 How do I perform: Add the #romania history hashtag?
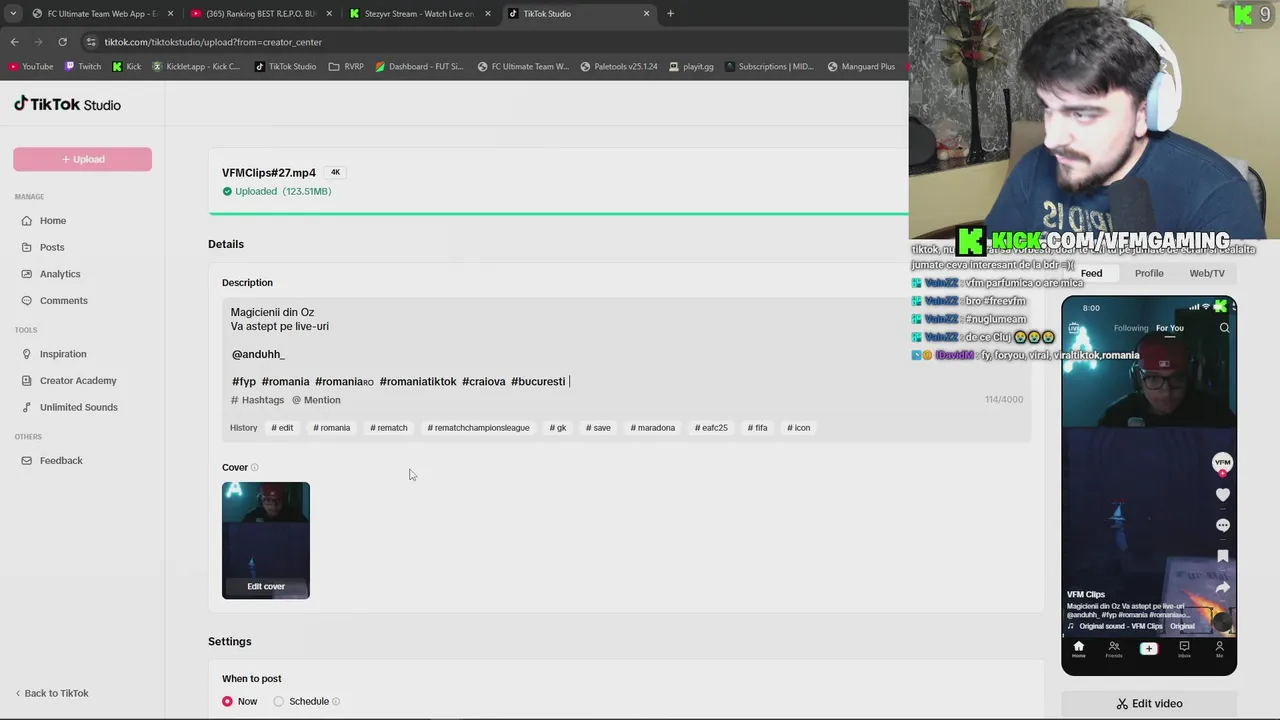click(x=331, y=428)
